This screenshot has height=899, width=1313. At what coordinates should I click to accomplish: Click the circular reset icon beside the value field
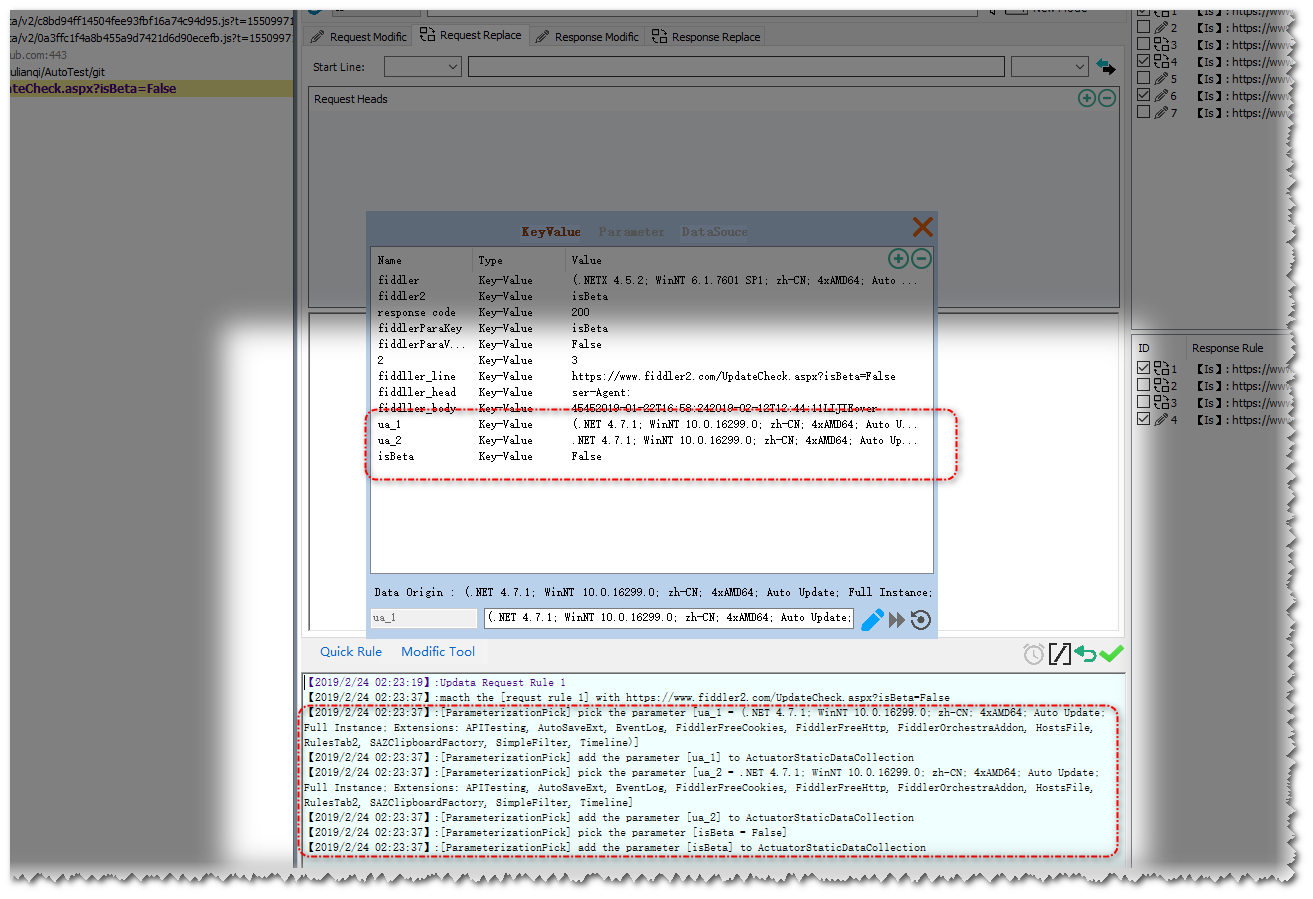point(921,620)
